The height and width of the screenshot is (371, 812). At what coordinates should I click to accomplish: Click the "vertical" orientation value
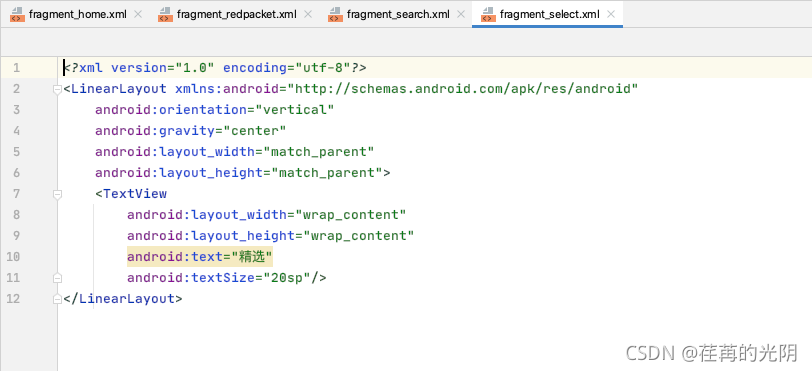point(295,110)
